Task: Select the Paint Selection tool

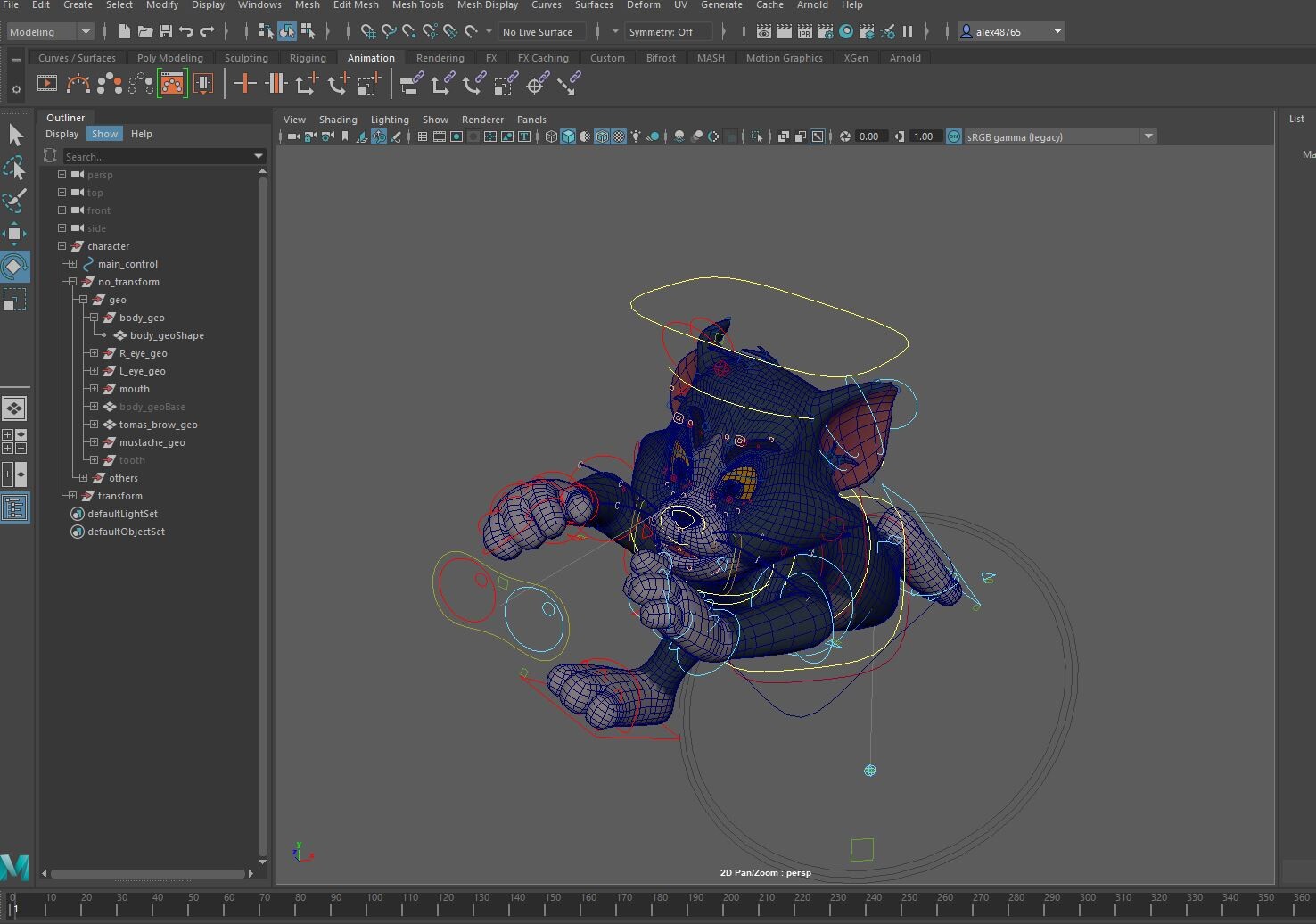Action: tap(15, 202)
